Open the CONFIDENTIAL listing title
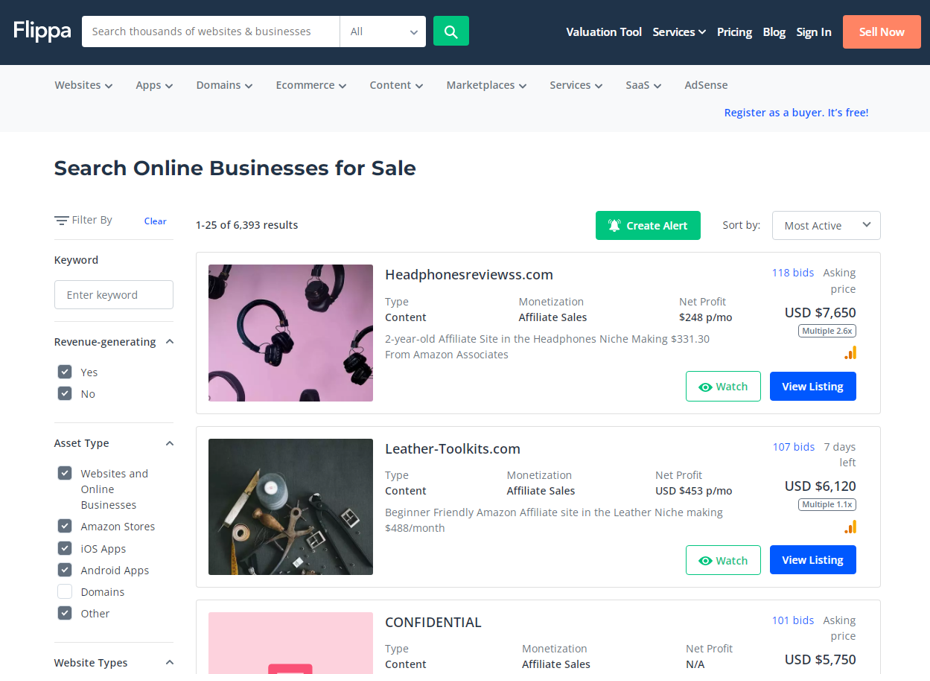930x681 pixels. 433,622
